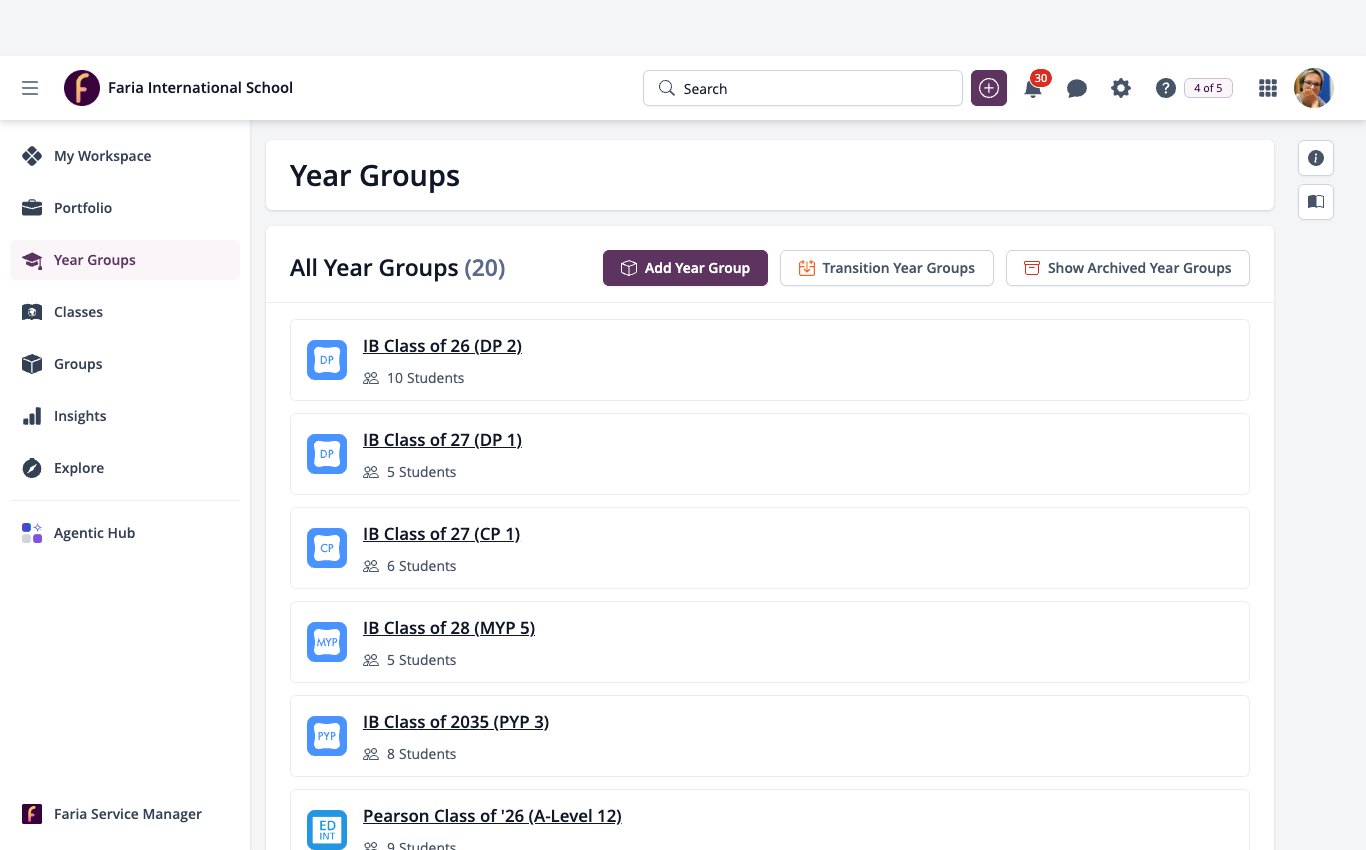Open IB Class of 2035 (PYP 3) link

tap(456, 722)
